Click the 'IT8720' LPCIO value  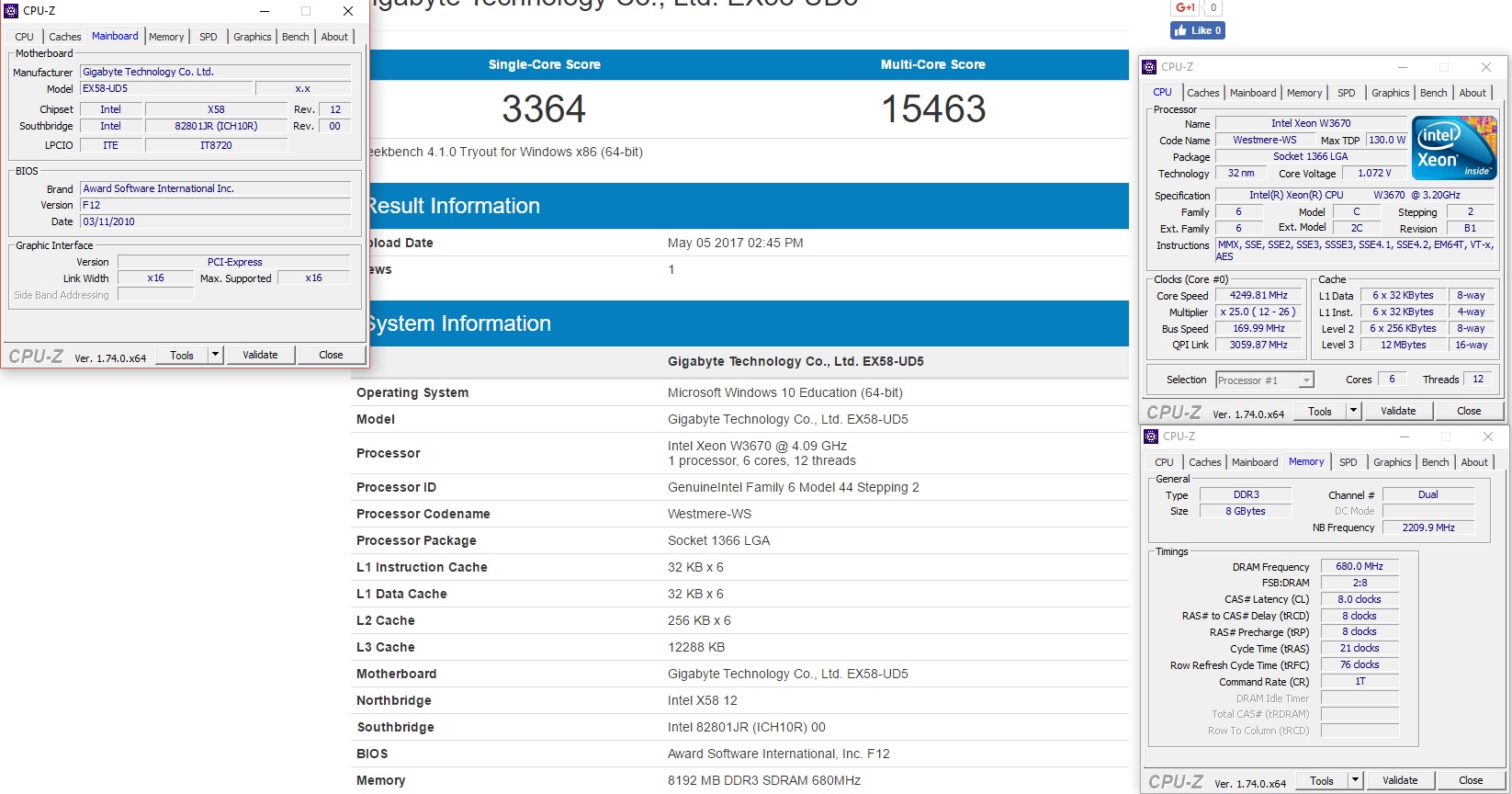(216, 145)
